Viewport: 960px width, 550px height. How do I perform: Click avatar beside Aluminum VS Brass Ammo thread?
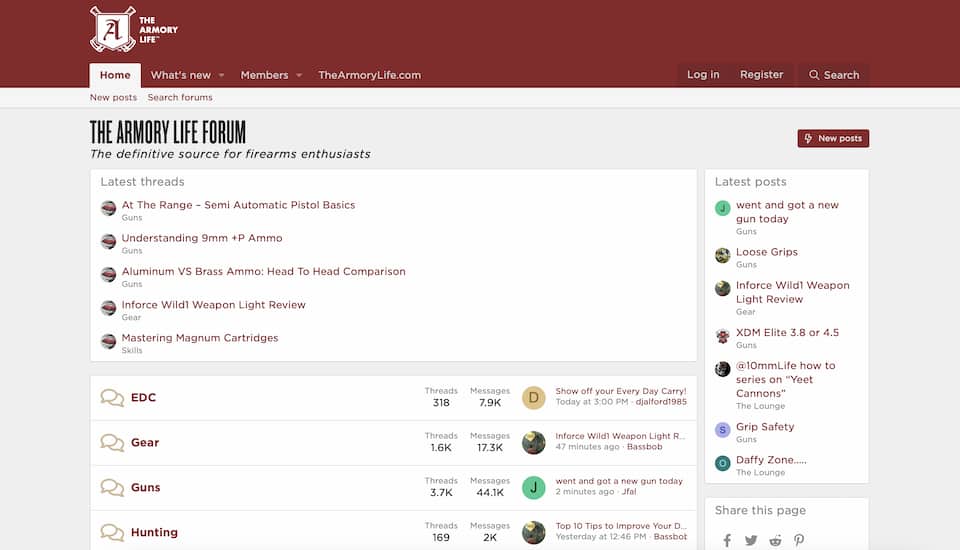(108, 275)
